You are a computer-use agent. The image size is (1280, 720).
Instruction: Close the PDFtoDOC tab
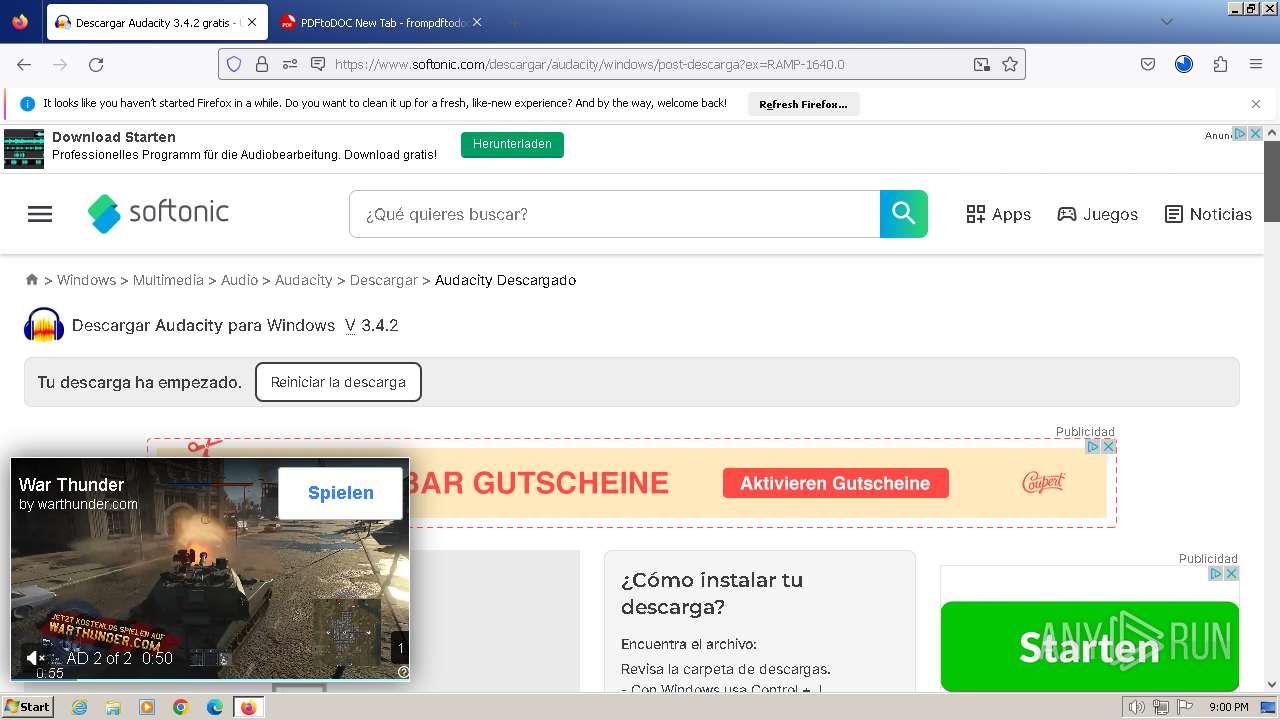pyautogui.click(x=476, y=22)
